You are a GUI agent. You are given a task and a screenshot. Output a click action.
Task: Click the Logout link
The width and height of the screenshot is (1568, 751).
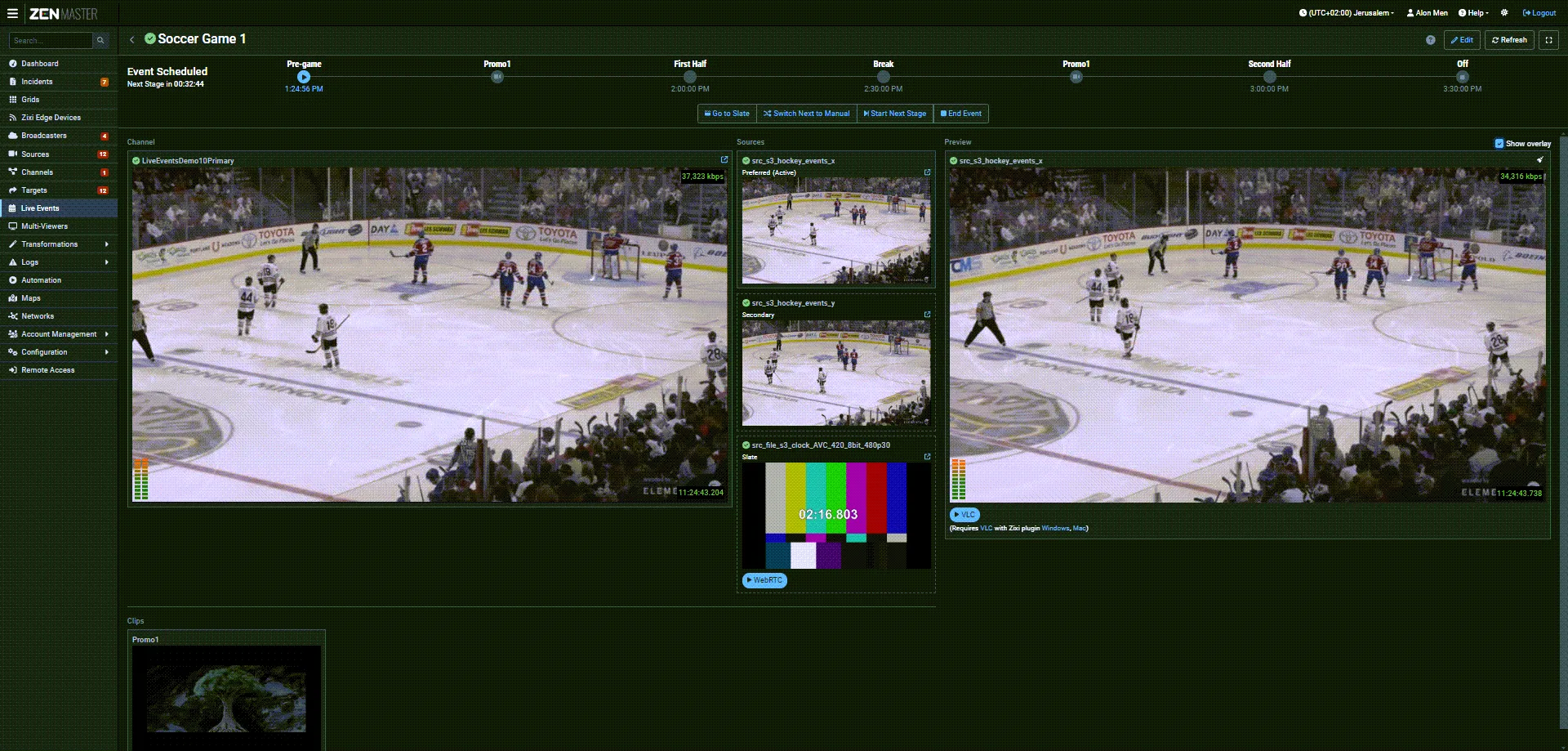[1539, 13]
